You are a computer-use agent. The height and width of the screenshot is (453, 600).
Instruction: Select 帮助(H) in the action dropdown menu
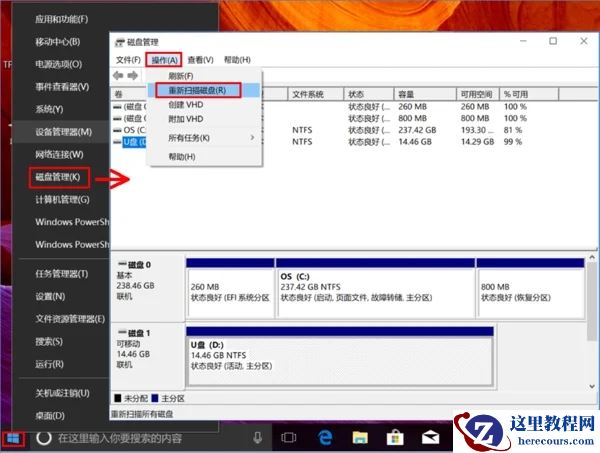coord(205,156)
